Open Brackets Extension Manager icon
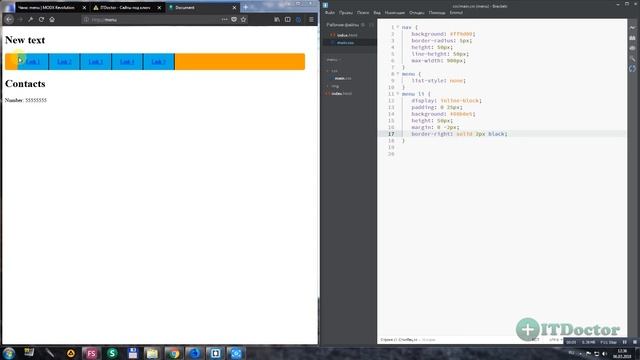The image size is (640, 360). tap(633, 38)
